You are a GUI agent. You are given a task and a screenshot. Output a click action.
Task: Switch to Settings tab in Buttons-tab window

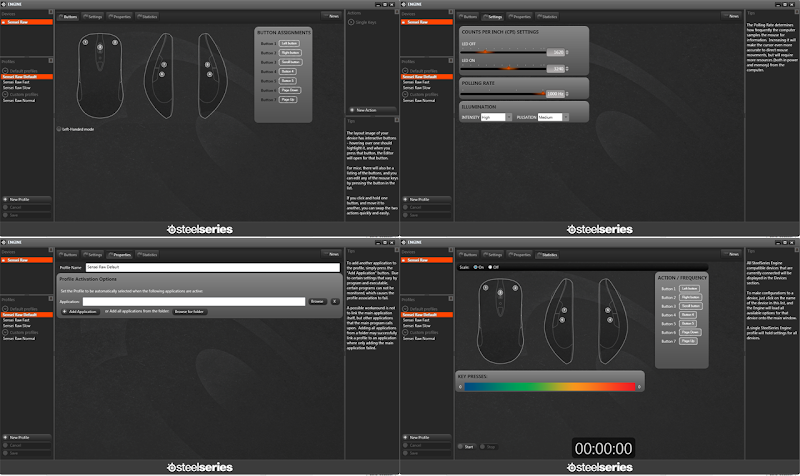pos(93,16)
